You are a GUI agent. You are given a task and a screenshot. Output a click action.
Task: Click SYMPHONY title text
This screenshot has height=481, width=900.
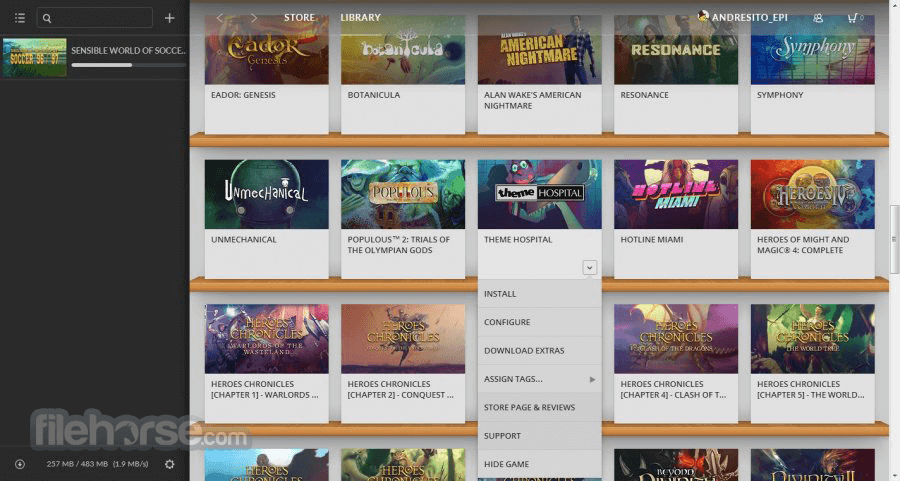780,95
